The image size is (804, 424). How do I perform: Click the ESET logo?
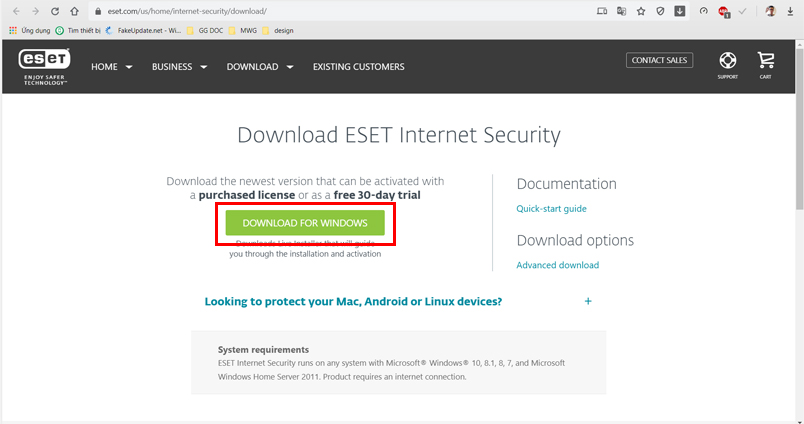coord(44,67)
